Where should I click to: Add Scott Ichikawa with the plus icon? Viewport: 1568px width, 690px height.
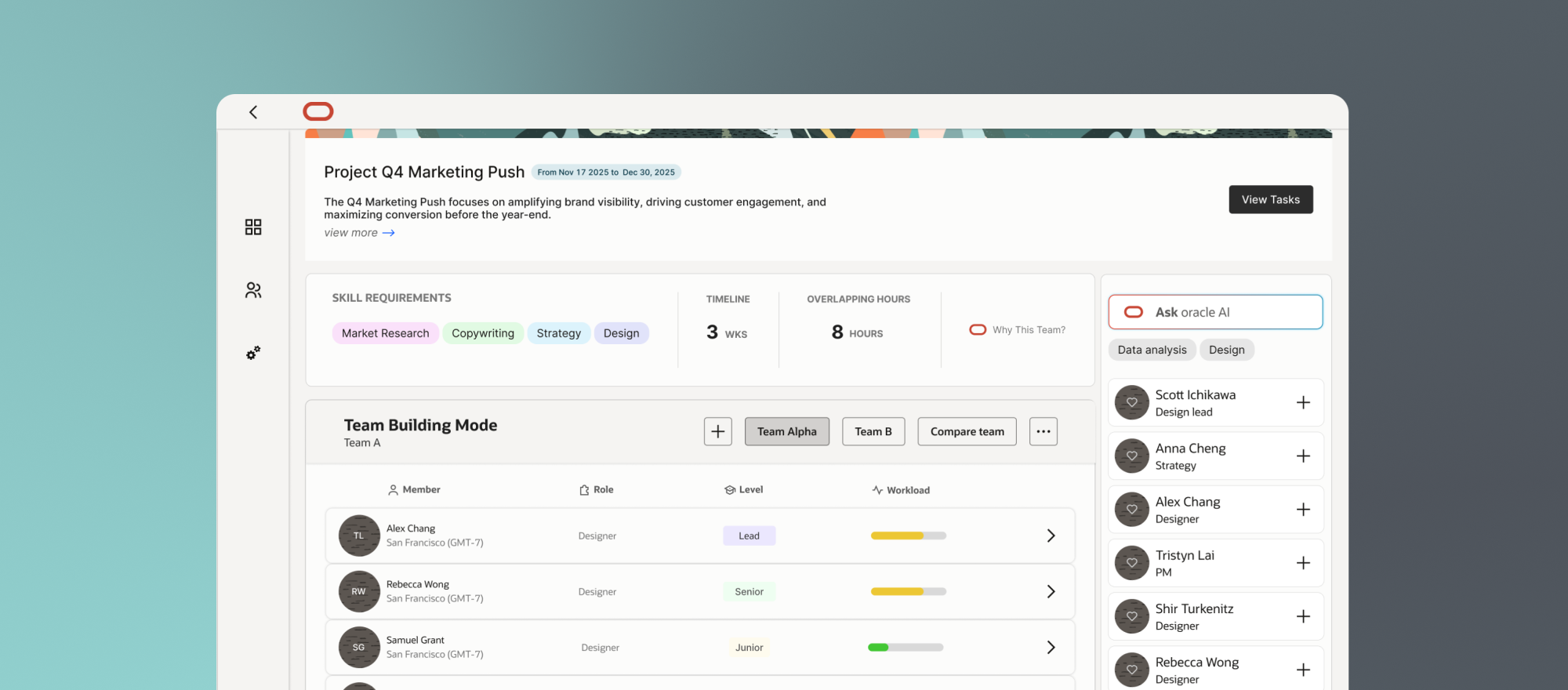[x=1303, y=402]
